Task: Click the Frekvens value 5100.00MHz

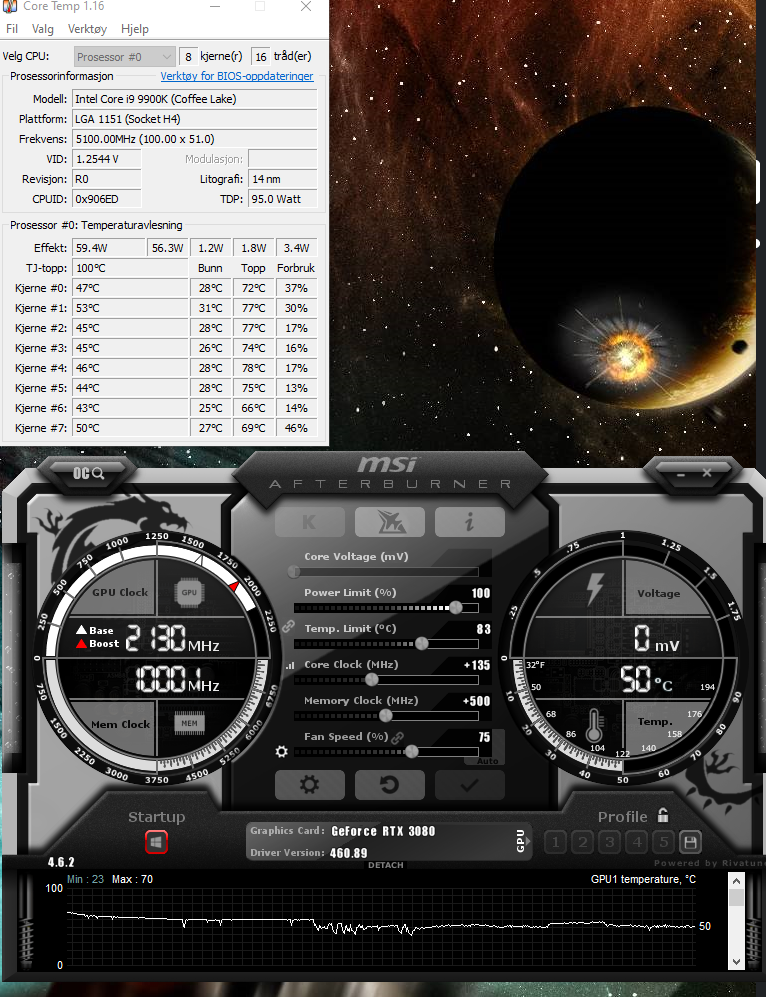Action: pos(195,139)
